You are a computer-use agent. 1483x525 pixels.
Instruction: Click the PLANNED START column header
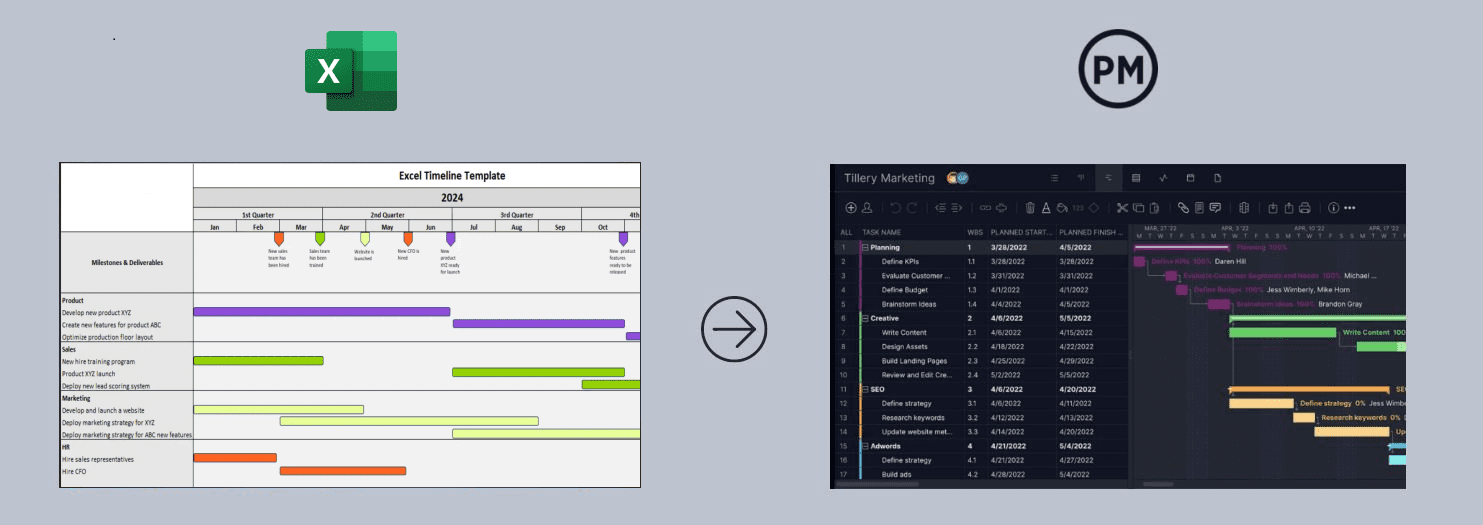(1021, 232)
